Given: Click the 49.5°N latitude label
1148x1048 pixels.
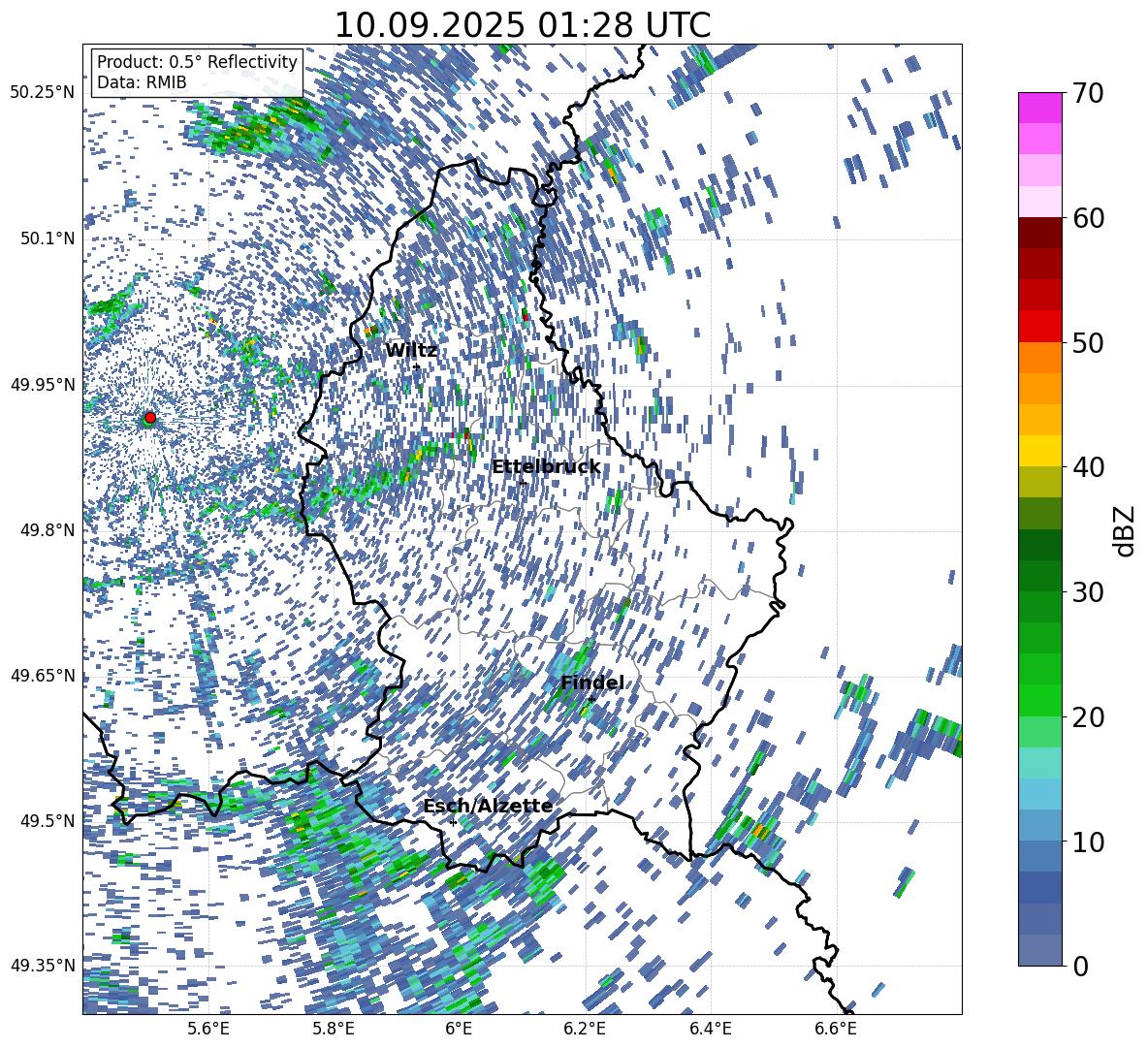Looking at the screenshot, I should (48, 820).
